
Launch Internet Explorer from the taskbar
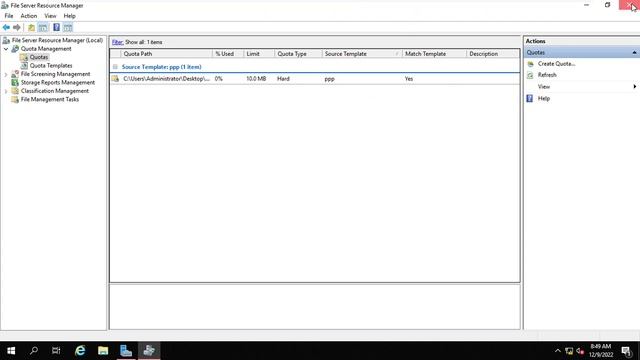click(80, 351)
